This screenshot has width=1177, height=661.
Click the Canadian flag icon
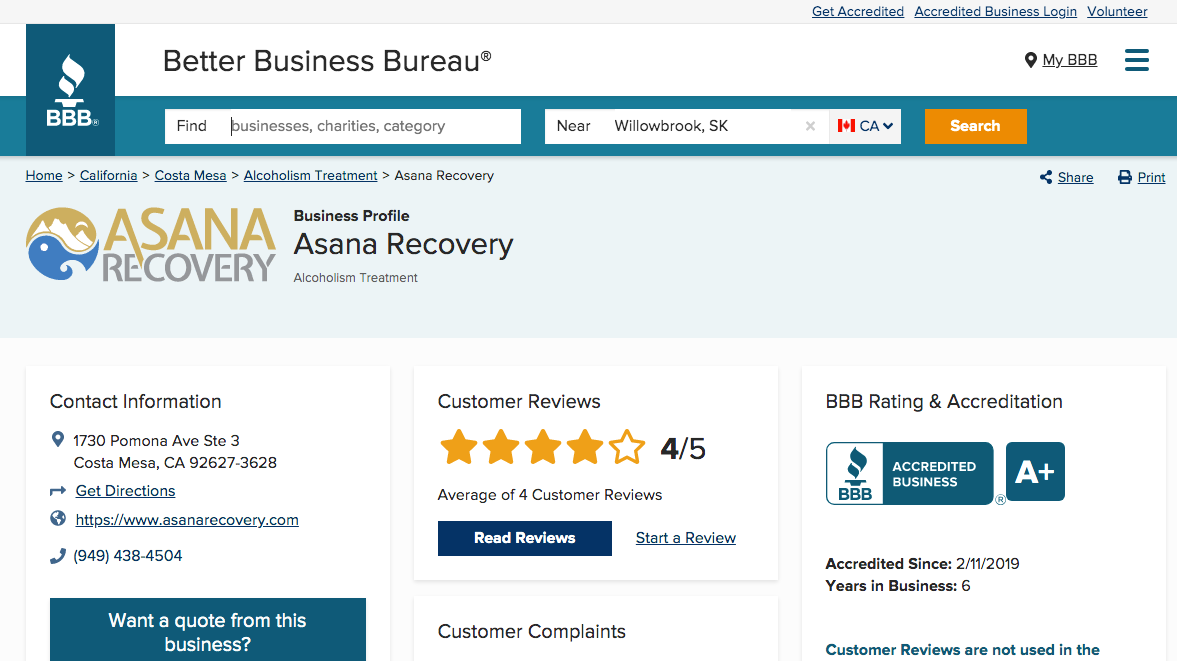[x=846, y=126]
